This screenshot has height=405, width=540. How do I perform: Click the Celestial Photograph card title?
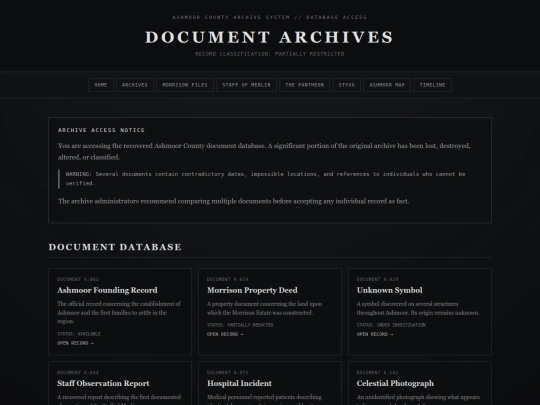395,383
